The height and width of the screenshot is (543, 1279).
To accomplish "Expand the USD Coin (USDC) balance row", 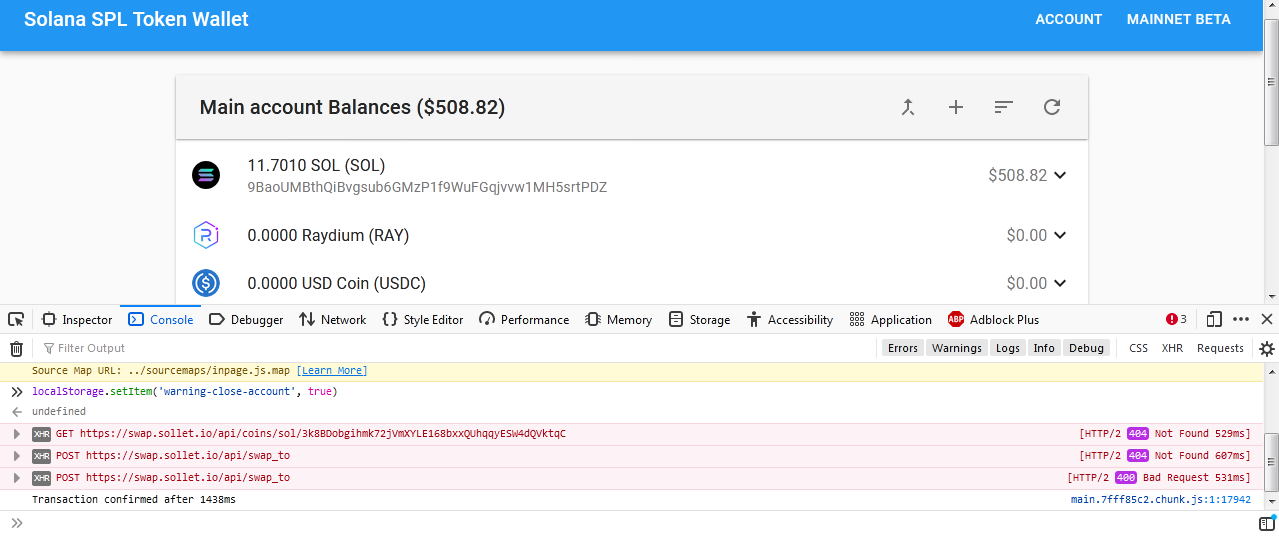I will (x=1060, y=283).
